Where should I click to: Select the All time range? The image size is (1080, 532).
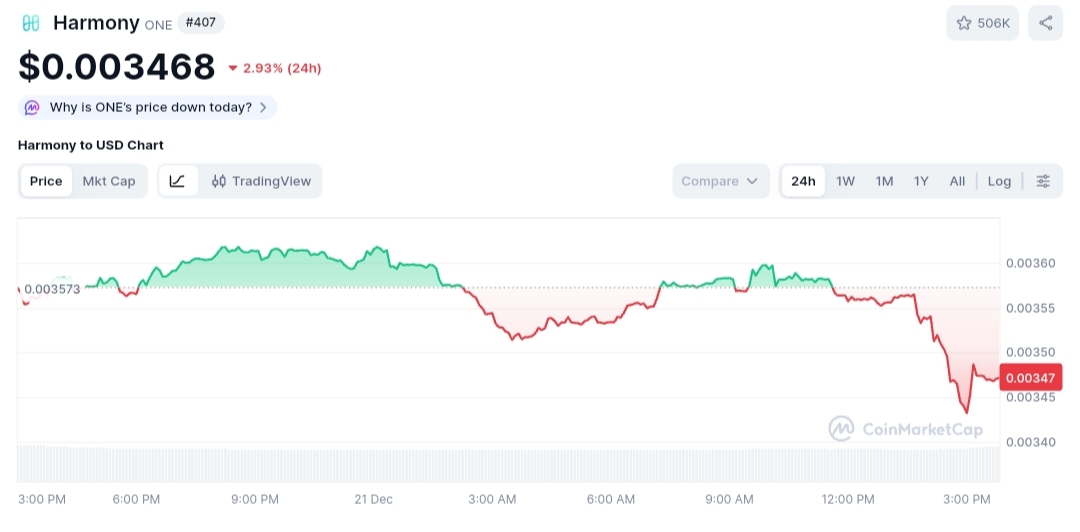tap(957, 181)
